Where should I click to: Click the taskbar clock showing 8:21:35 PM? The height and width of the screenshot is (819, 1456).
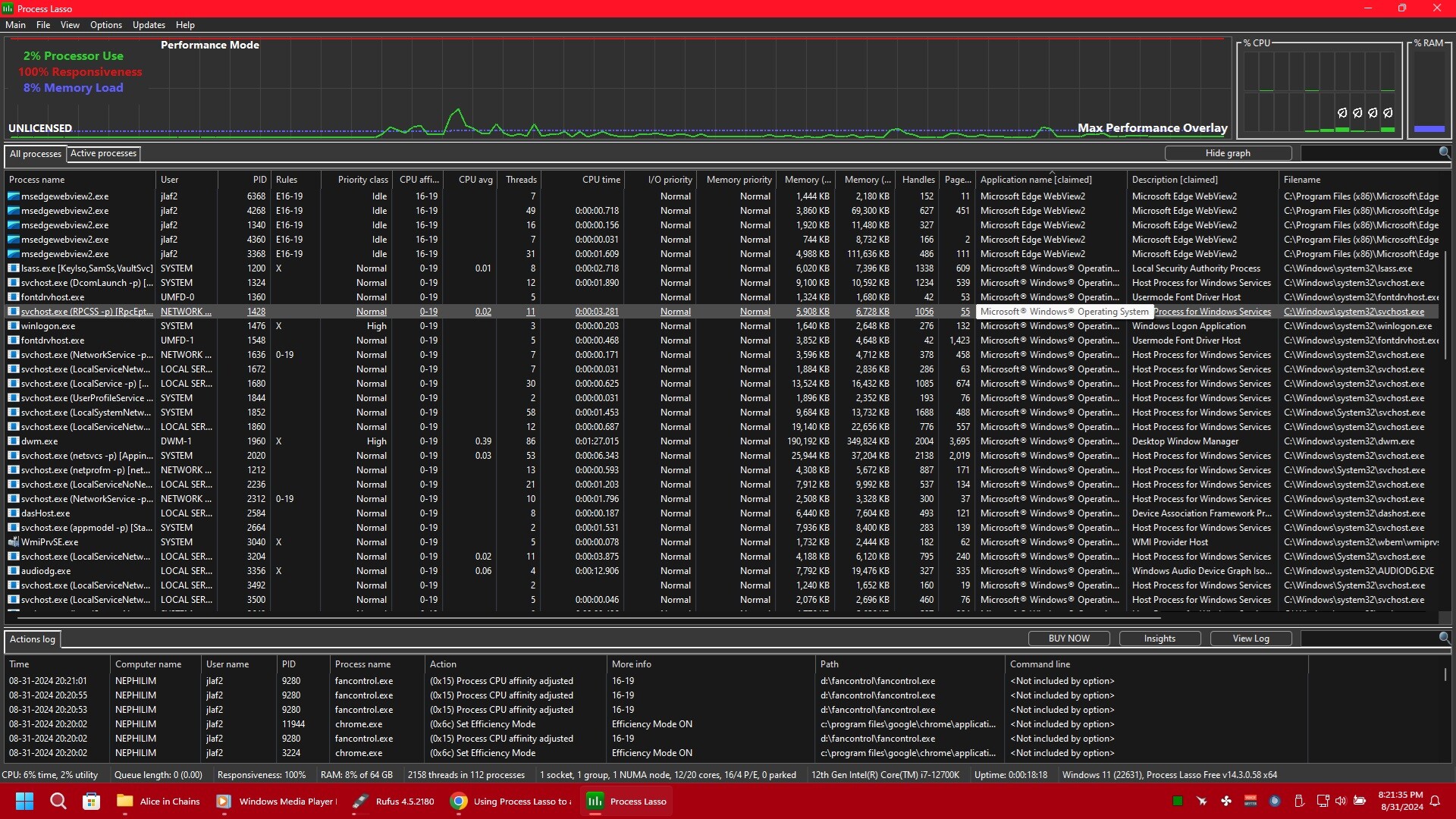[1401, 801]
